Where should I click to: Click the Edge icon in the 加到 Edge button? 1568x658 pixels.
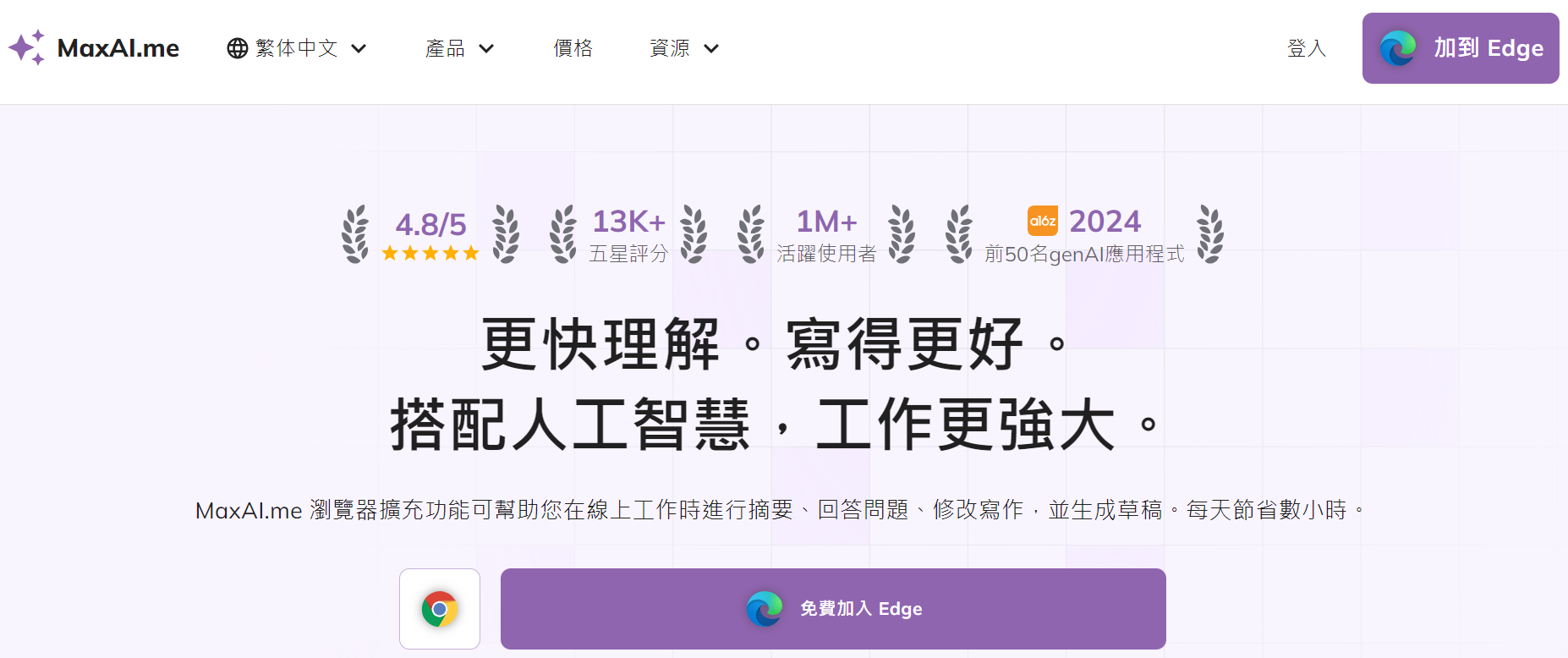(1398, 48)
